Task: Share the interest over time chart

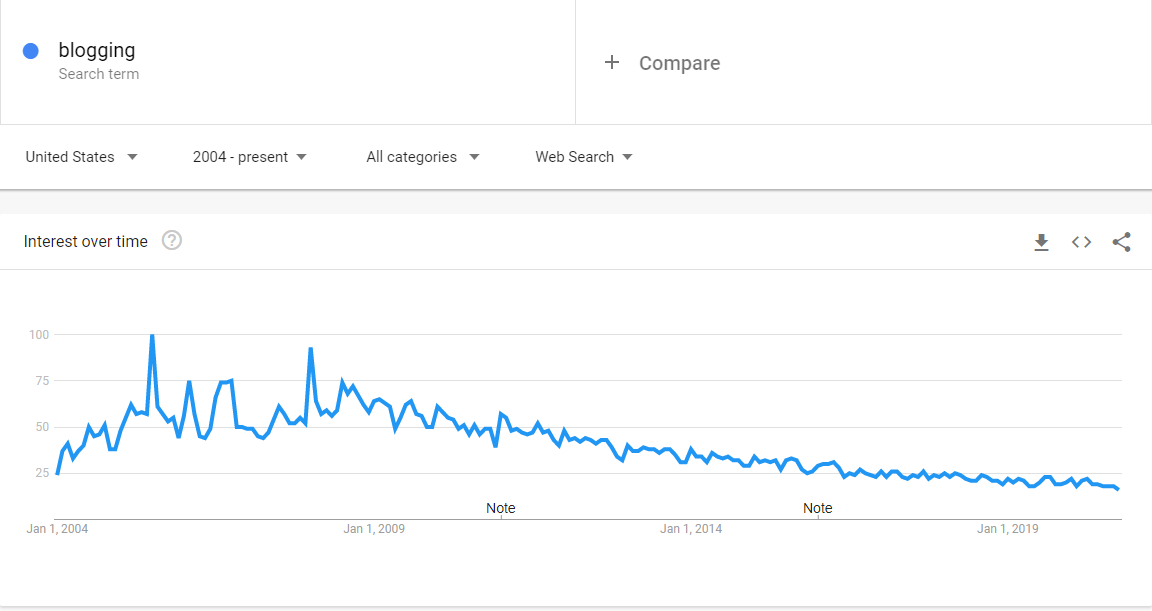Action: tap(1121, 242)
